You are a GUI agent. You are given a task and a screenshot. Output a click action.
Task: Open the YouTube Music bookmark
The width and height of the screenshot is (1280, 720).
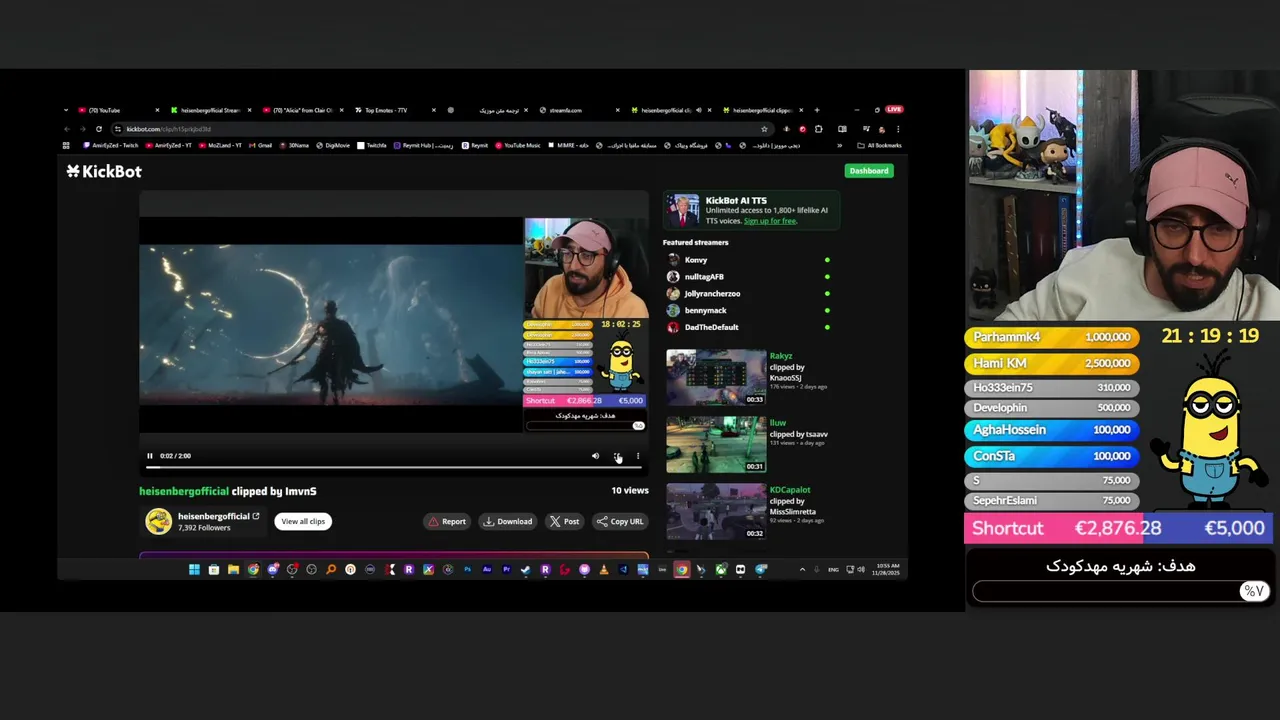(x=518, y=146)
